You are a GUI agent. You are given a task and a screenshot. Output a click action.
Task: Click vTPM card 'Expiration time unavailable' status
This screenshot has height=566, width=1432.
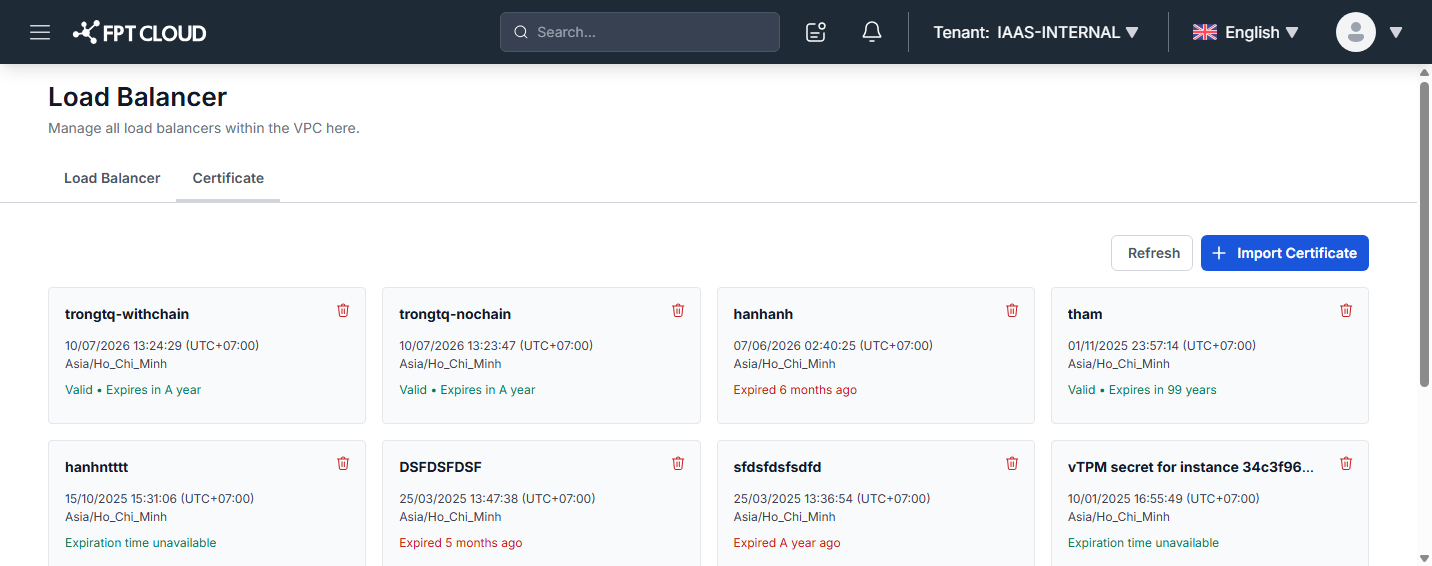pyautogui.click(x=1143, y=543)
